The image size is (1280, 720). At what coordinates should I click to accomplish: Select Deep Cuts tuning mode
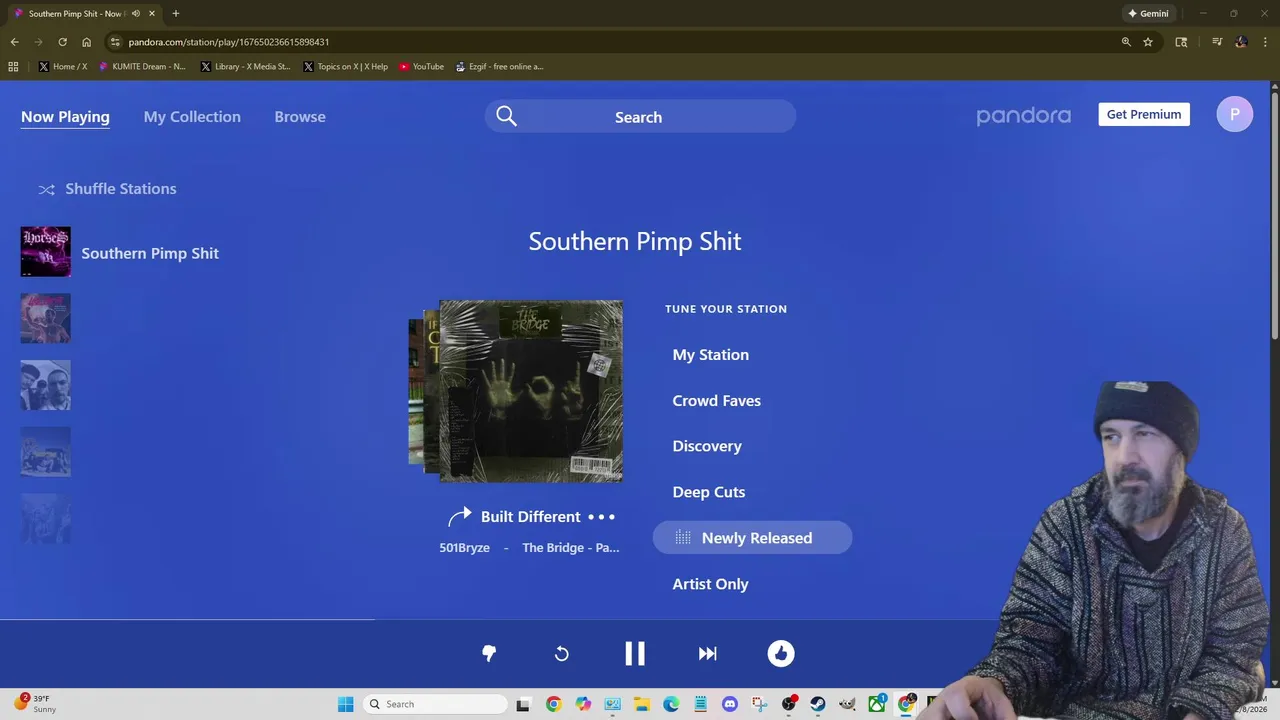pos(708,492)
